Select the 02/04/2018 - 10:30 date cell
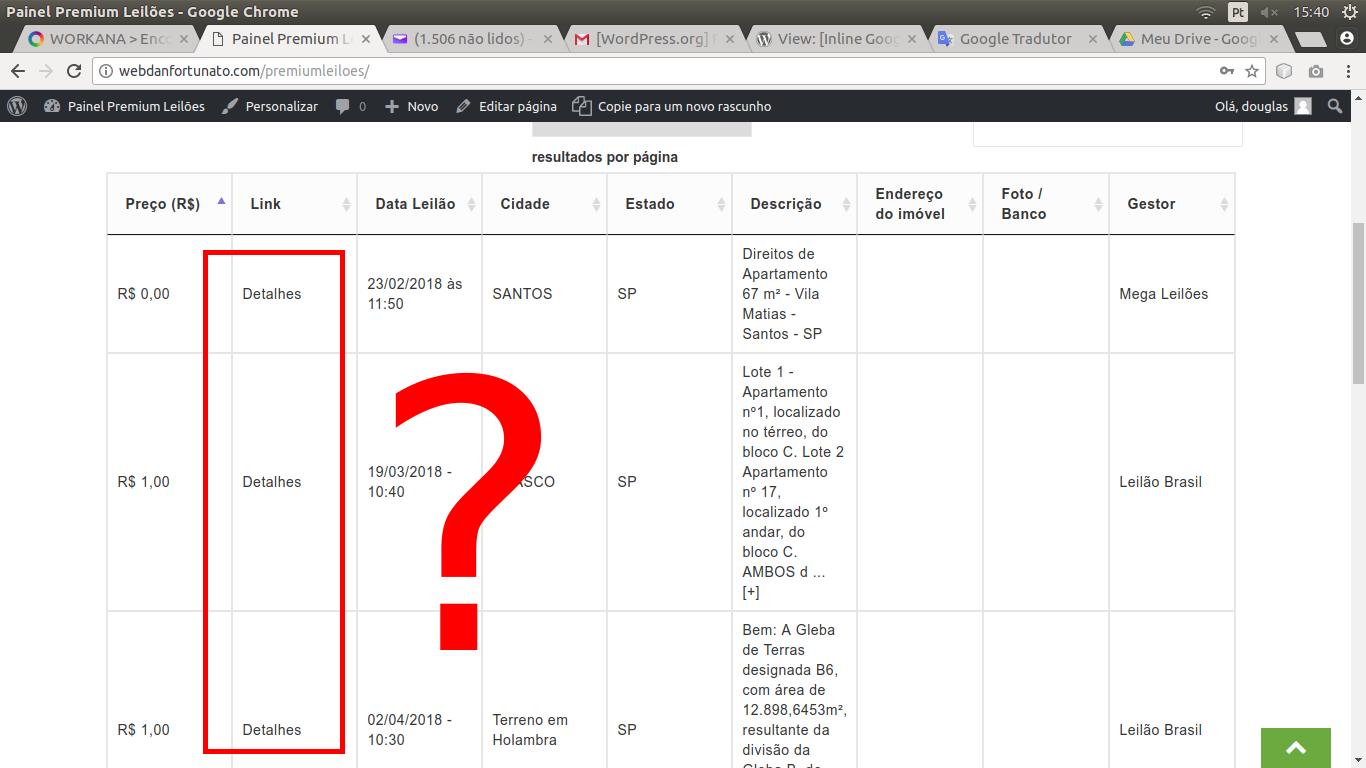Image resolution: width=1366 pixels, height=768 pixels. click(x=420, y=690)
